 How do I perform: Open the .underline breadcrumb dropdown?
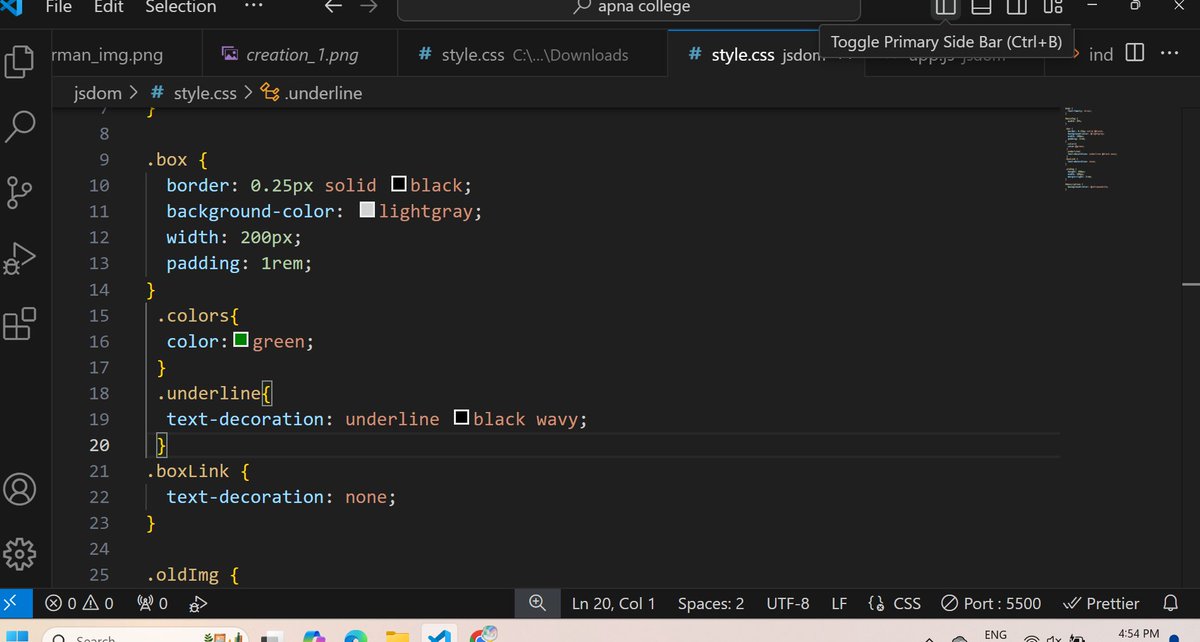click(x=322, y=92)
